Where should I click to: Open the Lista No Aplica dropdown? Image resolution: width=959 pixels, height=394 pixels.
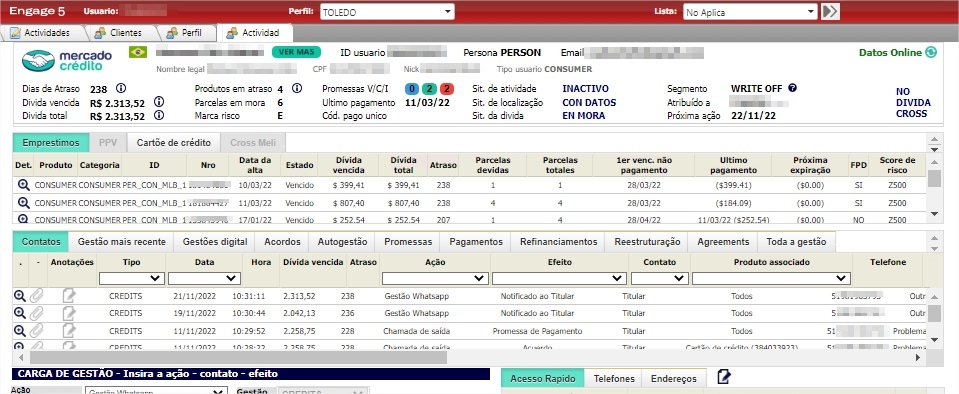pyautogui.click(x=750, y=12)
